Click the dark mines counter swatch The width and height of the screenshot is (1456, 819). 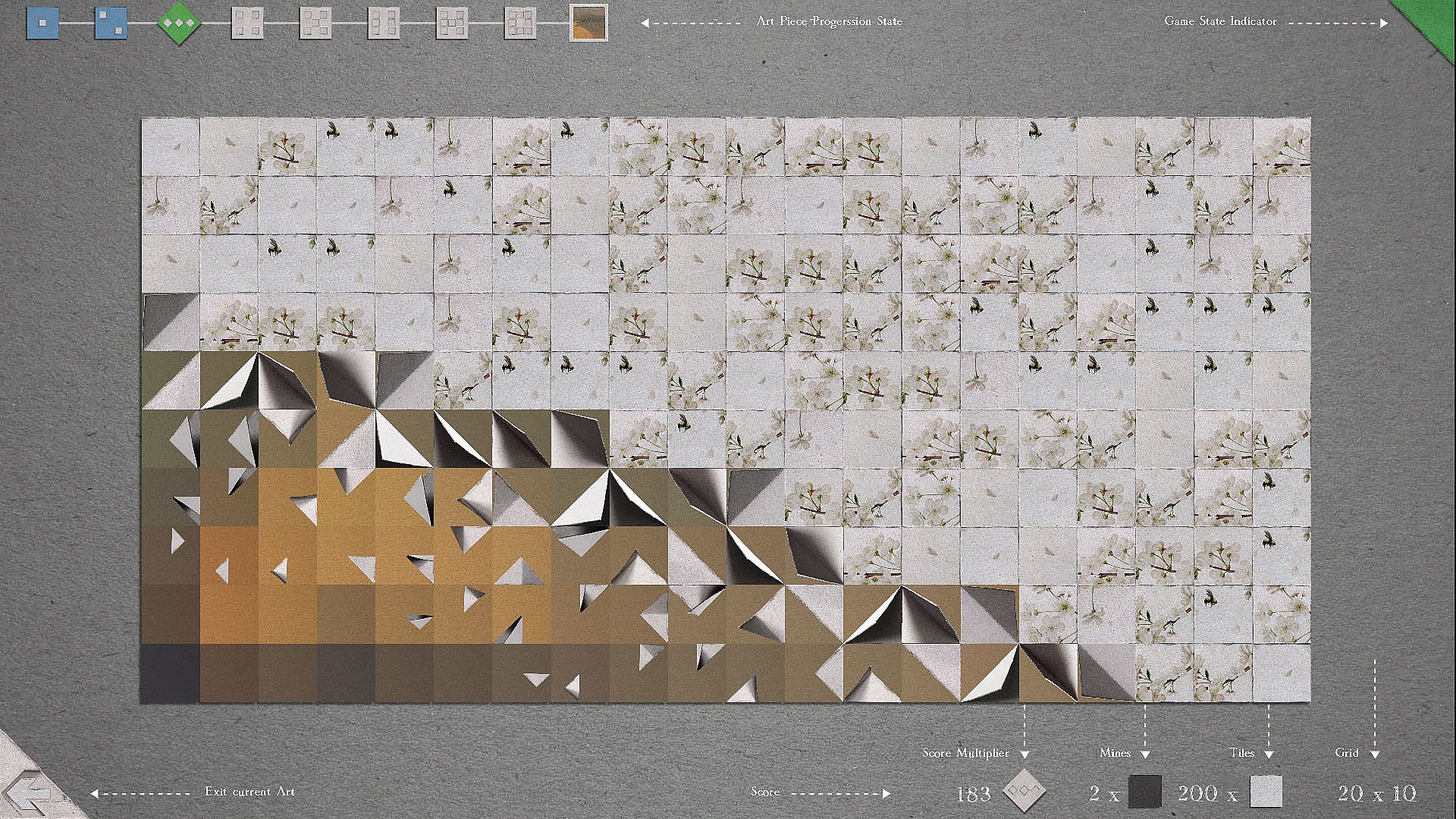[1144, 792]
